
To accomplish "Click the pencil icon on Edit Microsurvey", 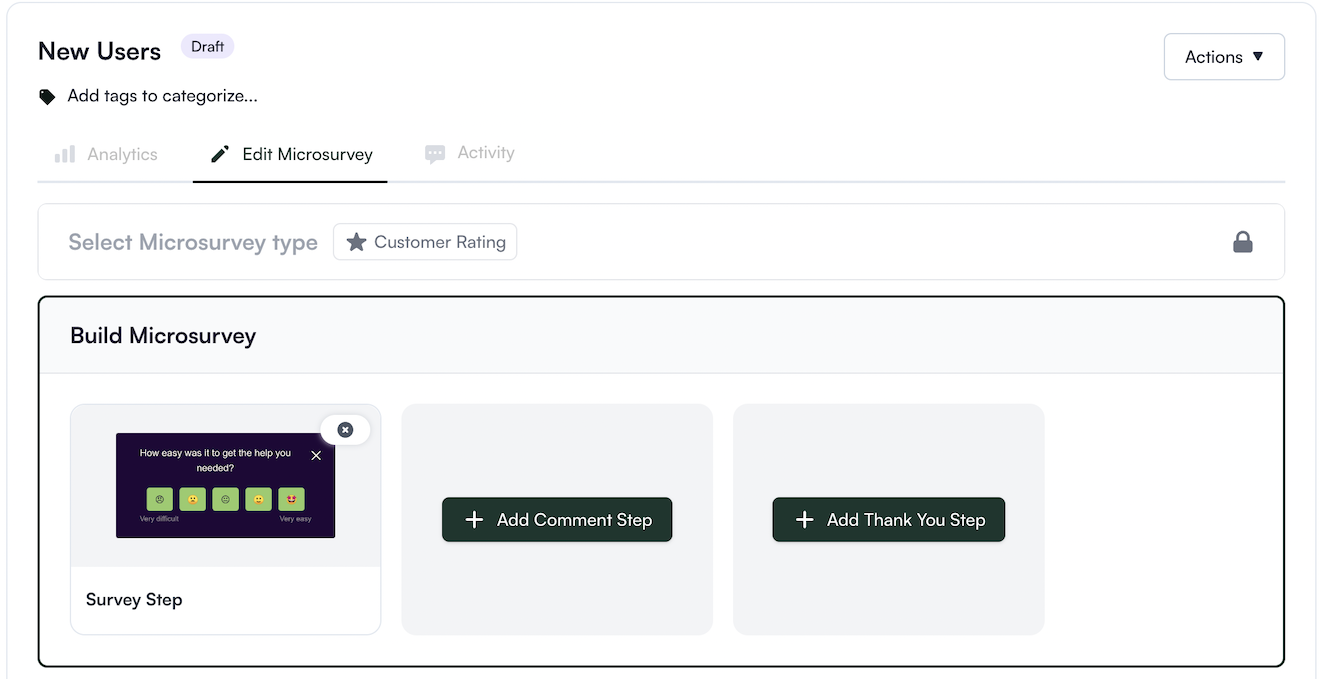I will click(220, 154).
